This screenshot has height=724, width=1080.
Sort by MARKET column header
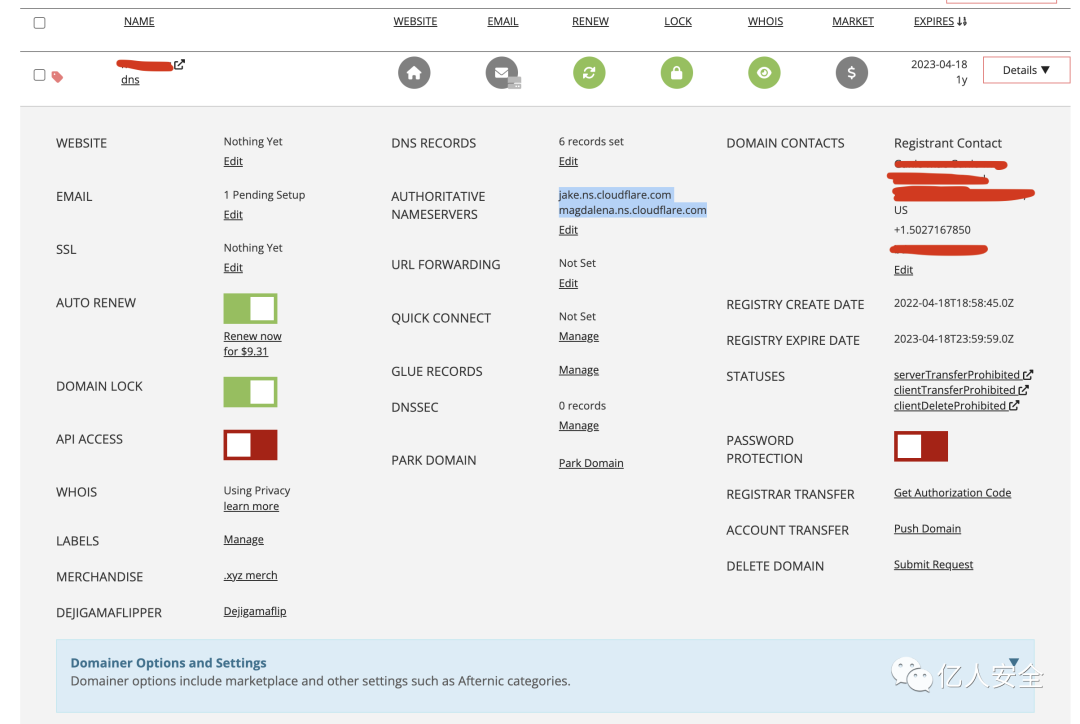click(853, 21)
